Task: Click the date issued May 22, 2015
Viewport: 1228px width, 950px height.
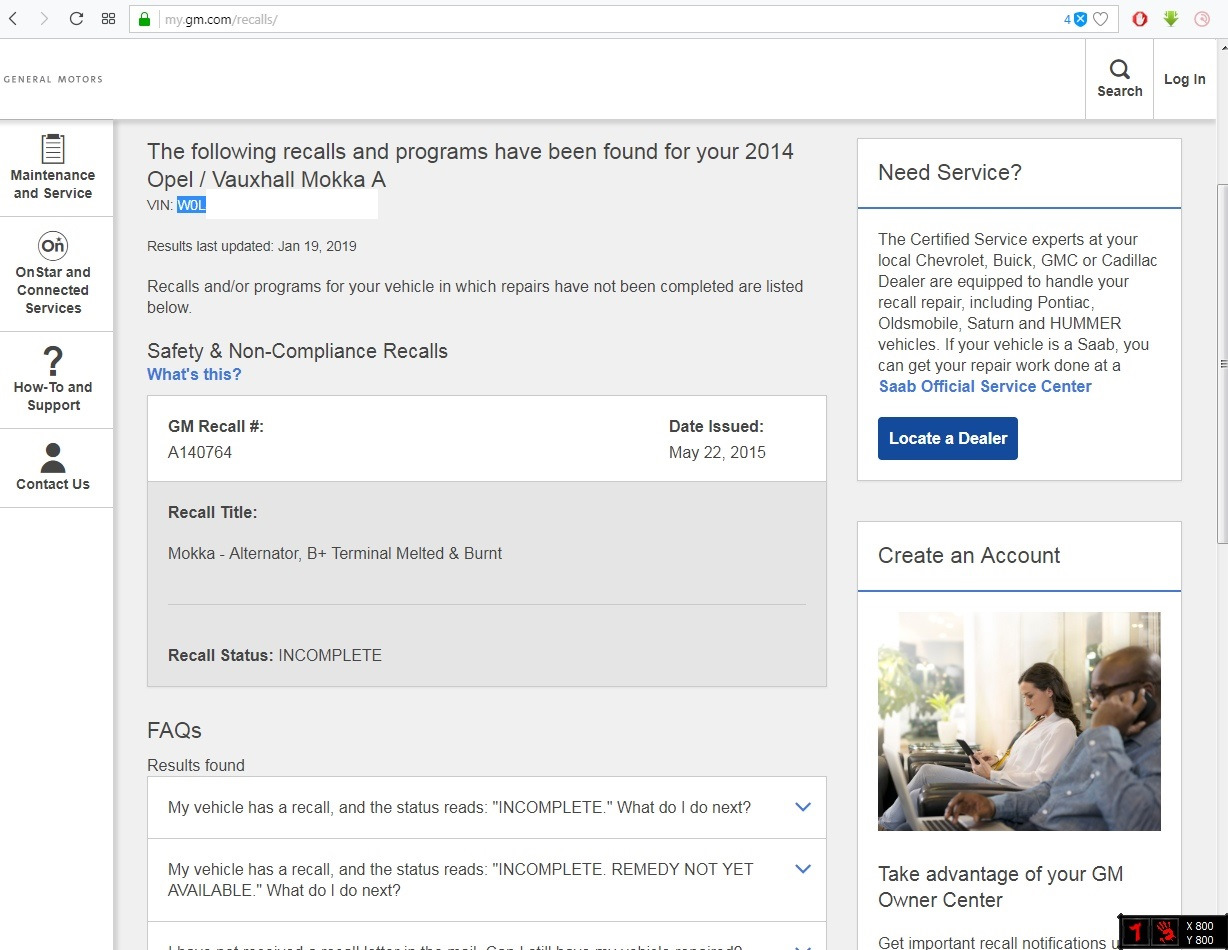Action: pyautogui.click(x=717, y=452)
